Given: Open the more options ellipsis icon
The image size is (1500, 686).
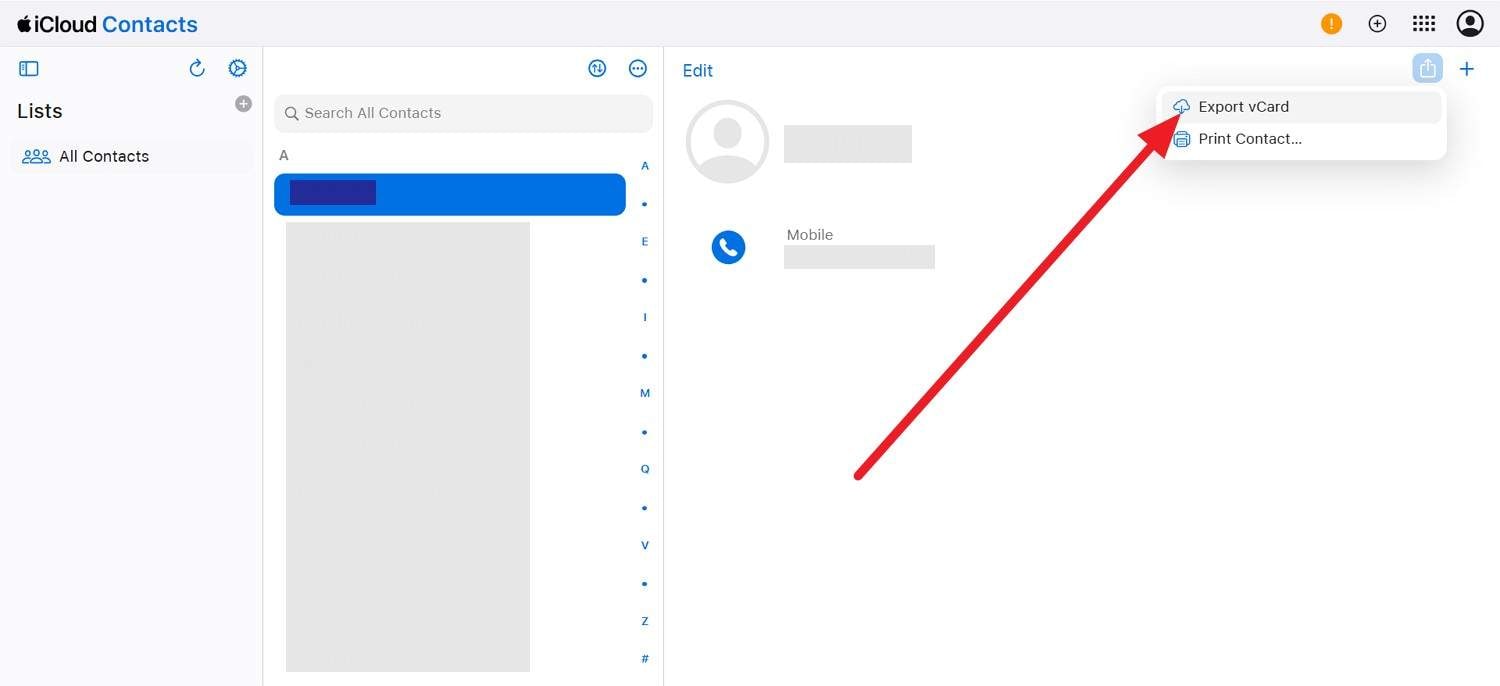Looking at the screenshot, I should [638, 68].
